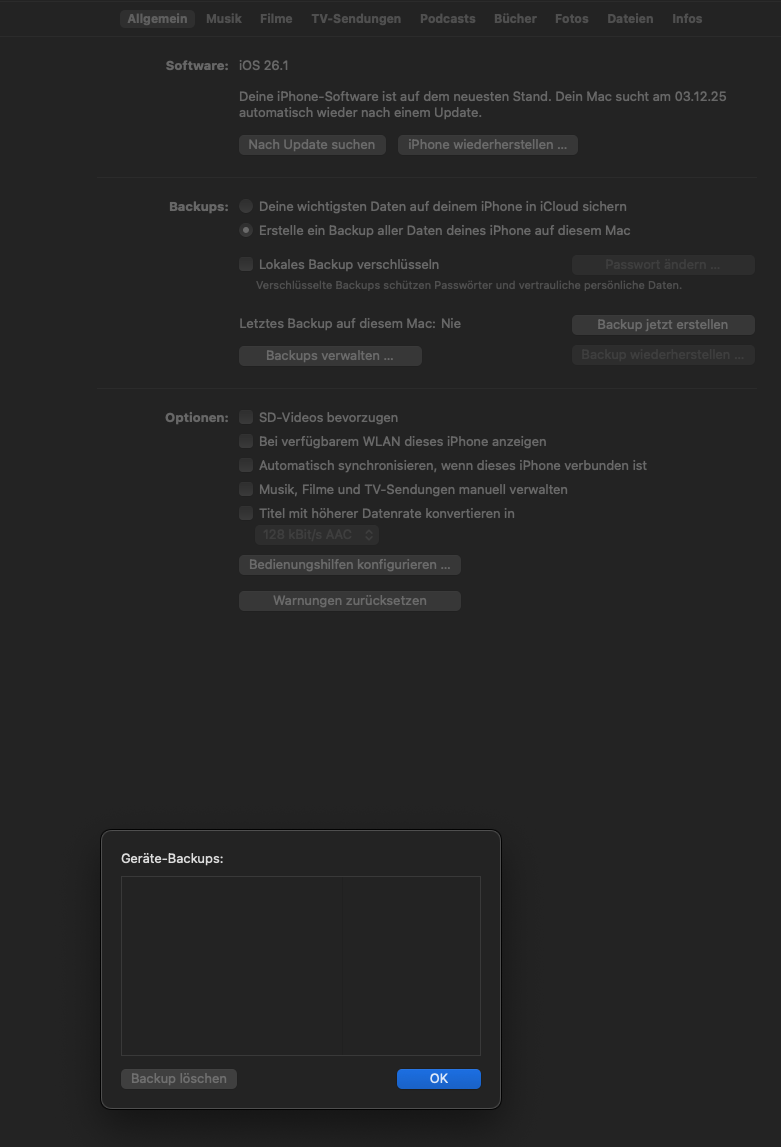Toggle Bei verfügbarem WLAN anzeigen checkbox
This screenshot has width=781, height=1147.
246,441
